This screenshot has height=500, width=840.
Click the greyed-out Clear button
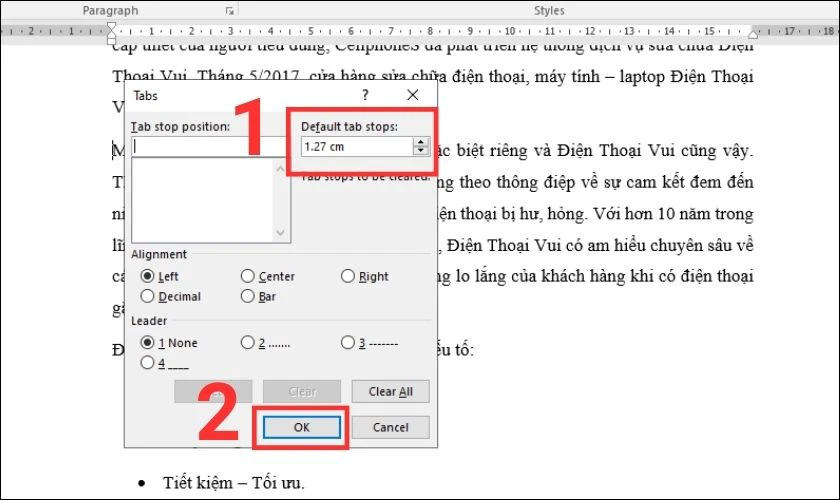coord(302,392)
